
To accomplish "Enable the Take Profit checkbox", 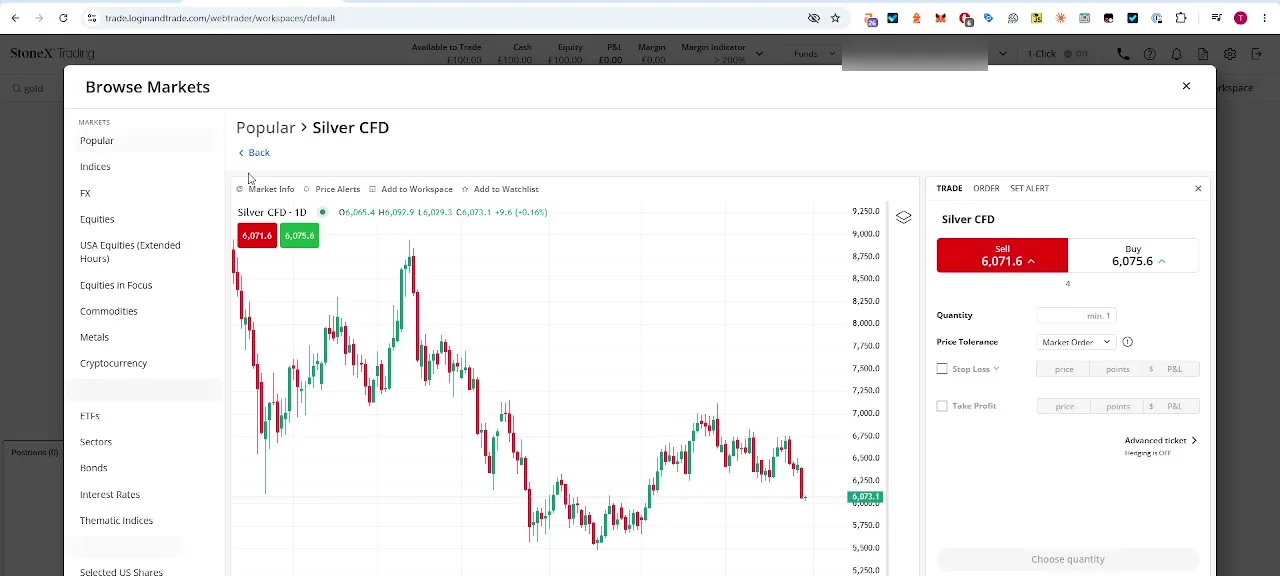I will (x=942, y=406).
